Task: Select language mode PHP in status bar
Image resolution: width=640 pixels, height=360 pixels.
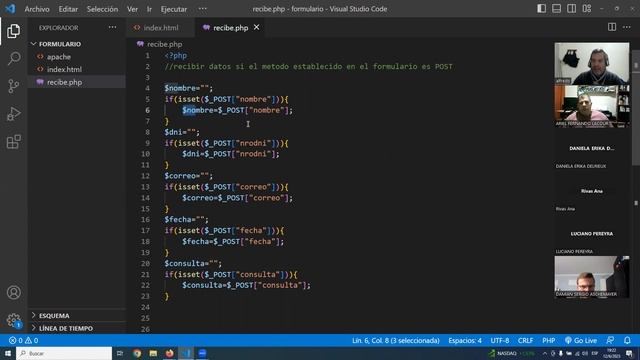Action: tap(549, 340)
